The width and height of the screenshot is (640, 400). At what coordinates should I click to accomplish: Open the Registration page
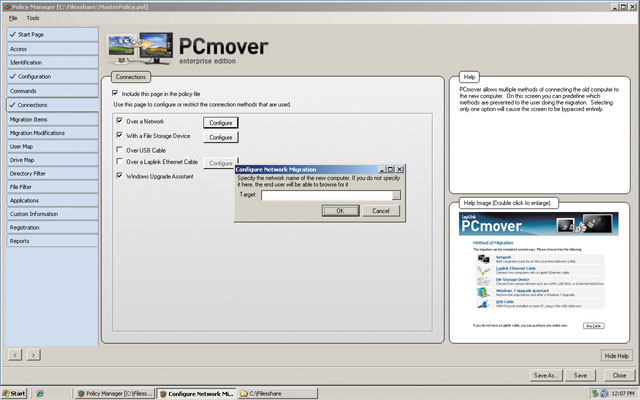52,227
